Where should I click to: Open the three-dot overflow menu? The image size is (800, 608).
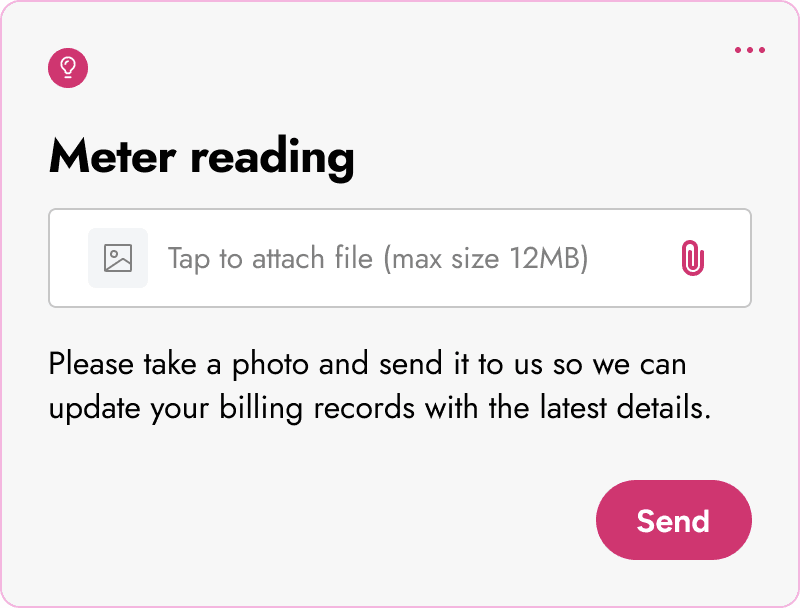coord(749,49)
